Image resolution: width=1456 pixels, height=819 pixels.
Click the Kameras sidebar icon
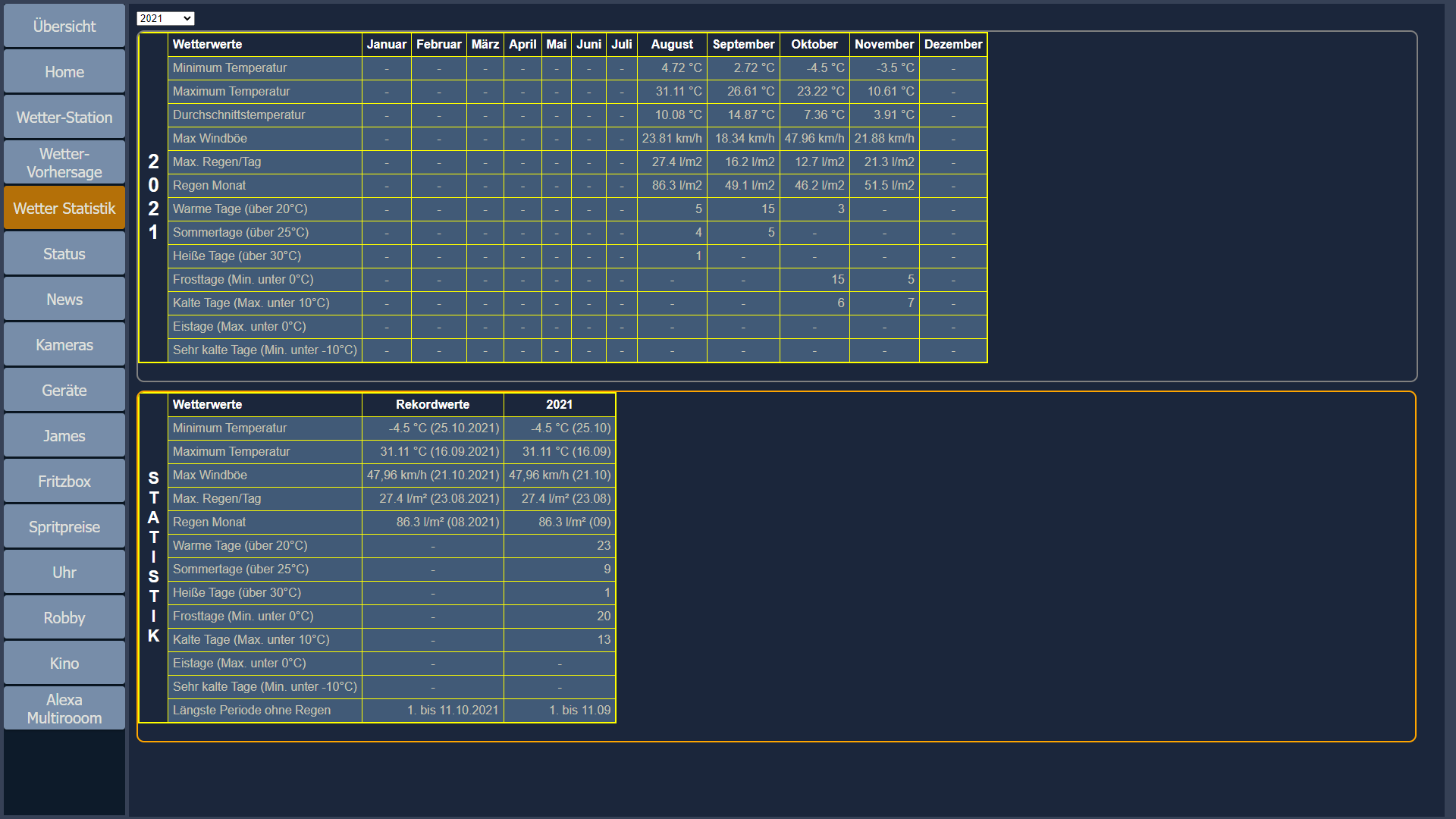[x=65, y=345]
